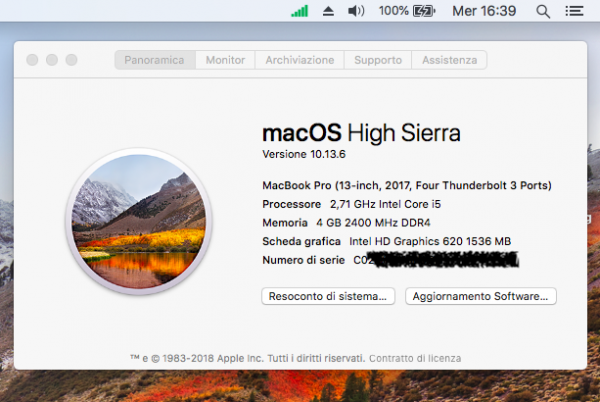Go to the Supporto tab
This screenshot has height=402, width=600.
pos(378,60)
